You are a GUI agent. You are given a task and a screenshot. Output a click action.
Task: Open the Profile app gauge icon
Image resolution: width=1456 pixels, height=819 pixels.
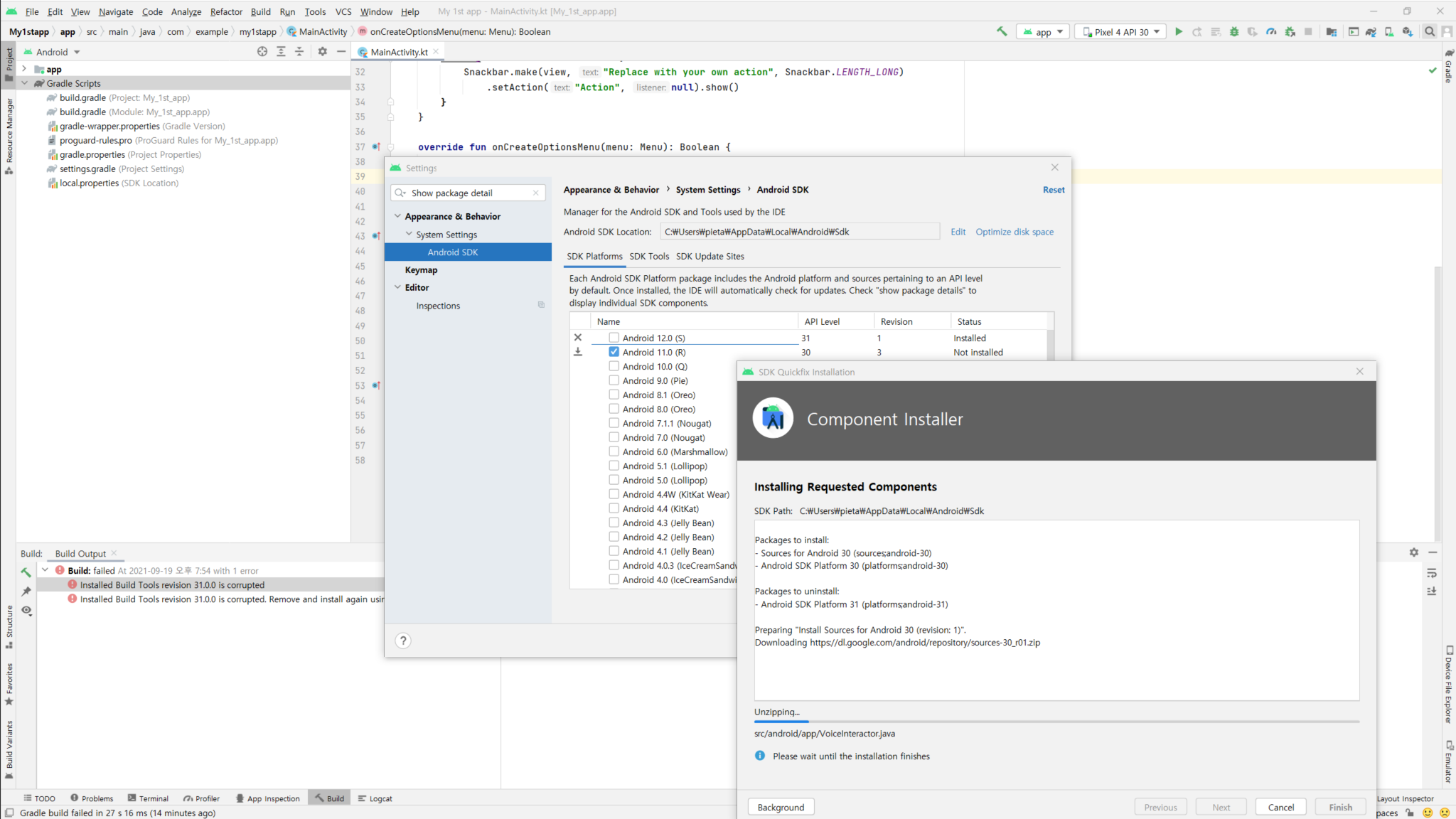(x=1271, y=31)
